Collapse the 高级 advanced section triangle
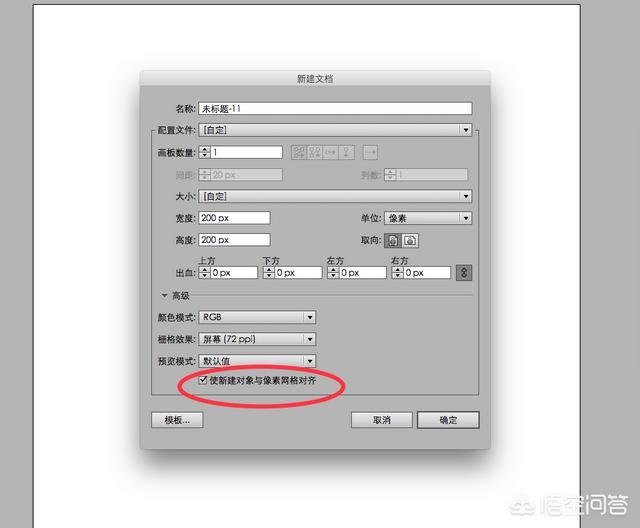The width and height of the screenshot is (640, 528). pos(164,295)
